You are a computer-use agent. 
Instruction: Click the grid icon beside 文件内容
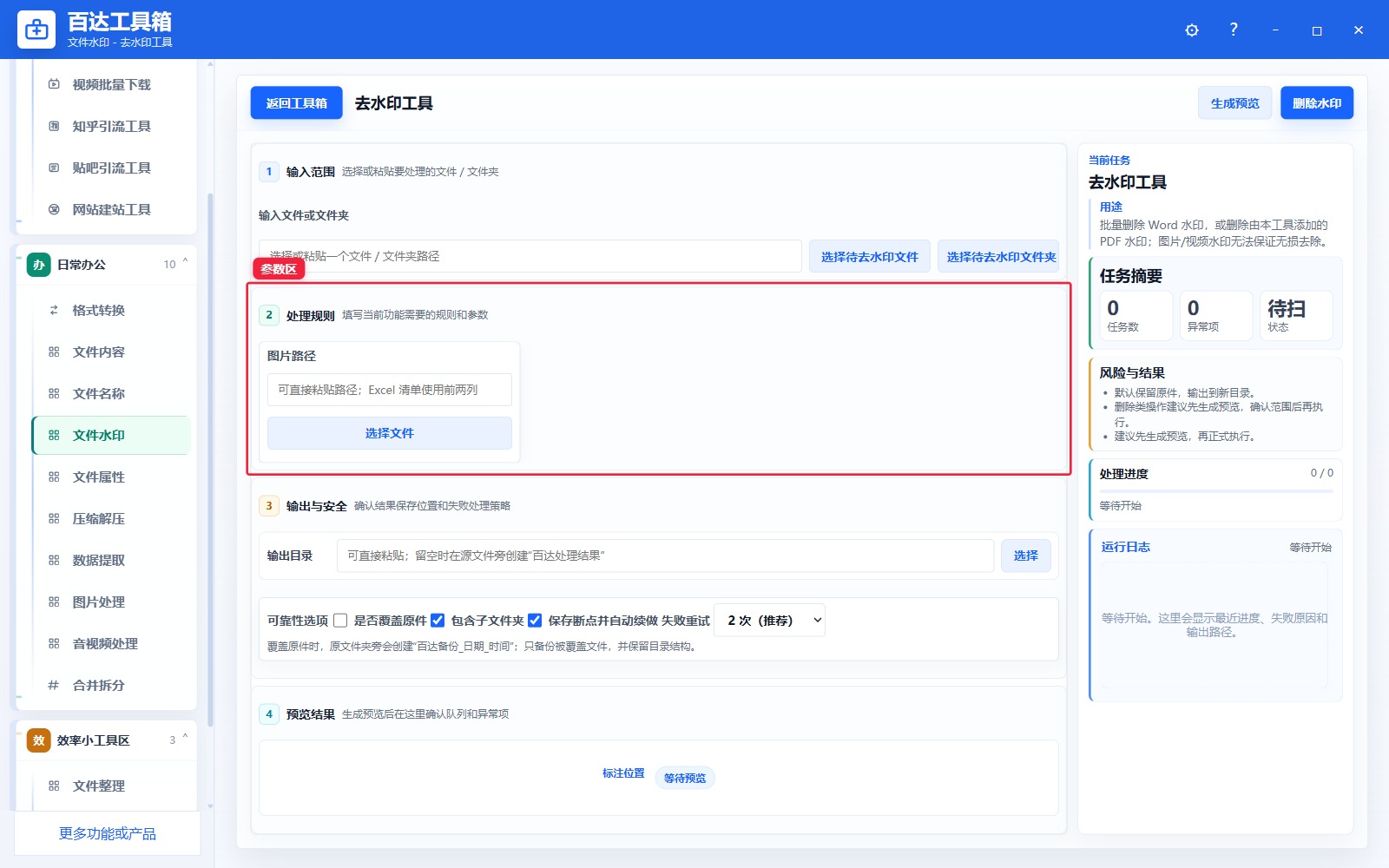[x=54, y=352]
